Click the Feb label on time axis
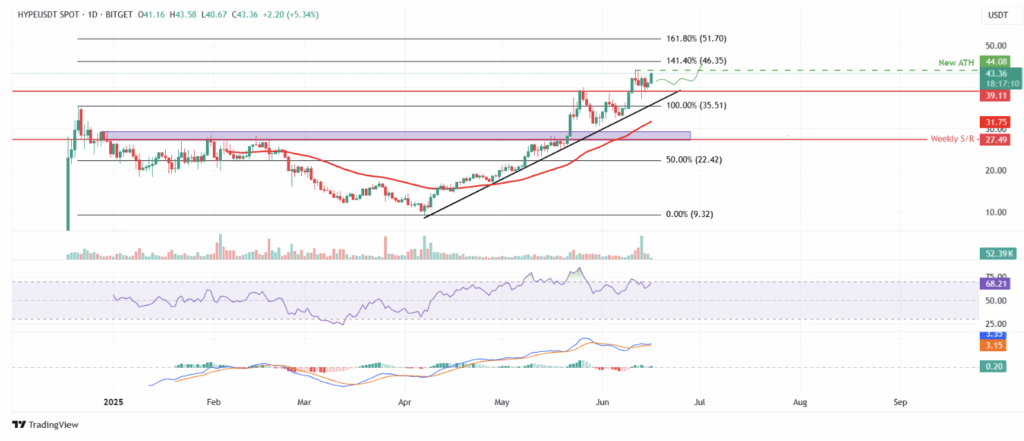The height and width of the screenshot is (441, 1024). pos(213,403)
